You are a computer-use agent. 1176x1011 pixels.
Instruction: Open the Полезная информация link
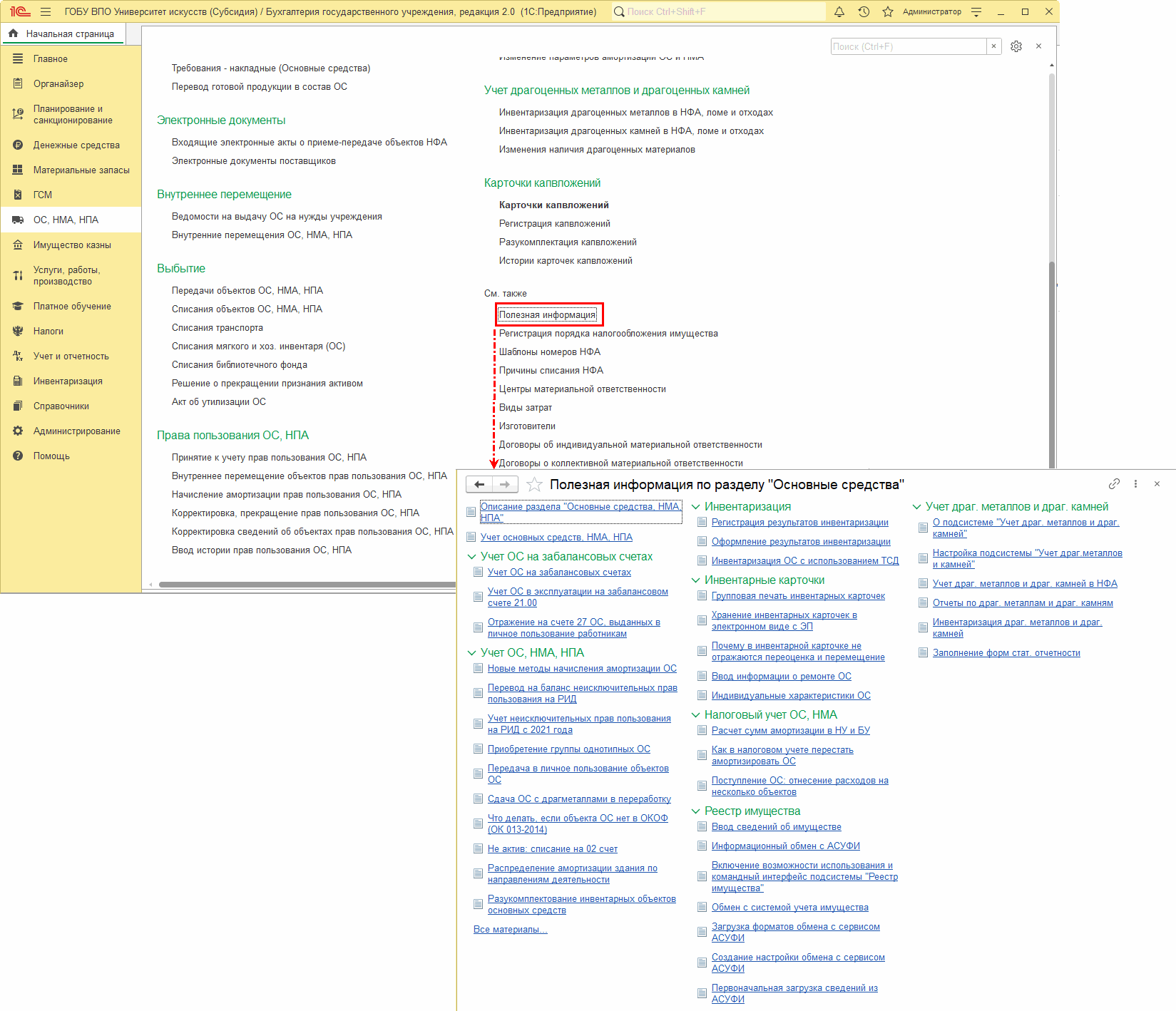coord(547,315)
